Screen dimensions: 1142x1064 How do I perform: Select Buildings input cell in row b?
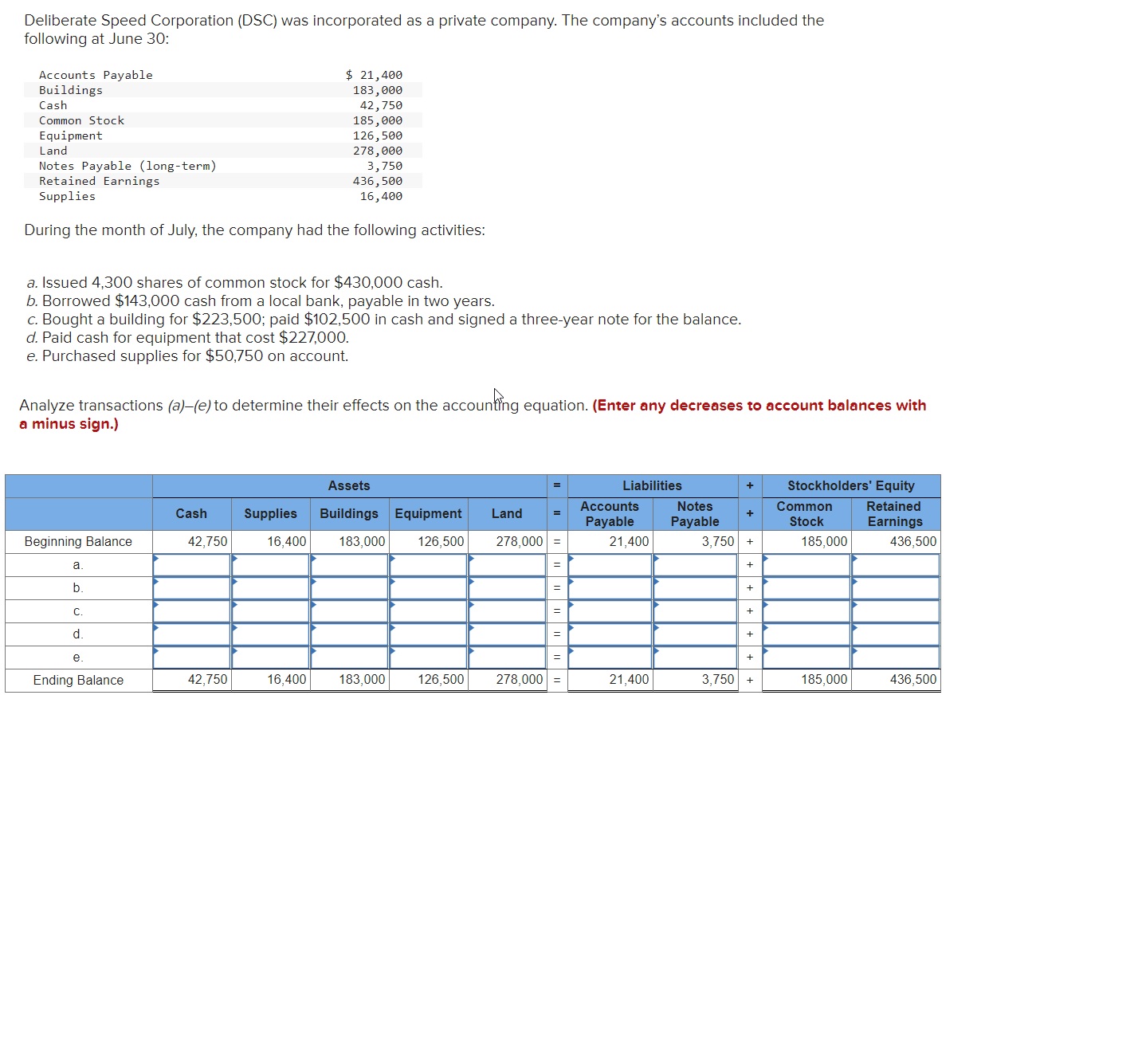pyautogui.click(x=349, y=588)
